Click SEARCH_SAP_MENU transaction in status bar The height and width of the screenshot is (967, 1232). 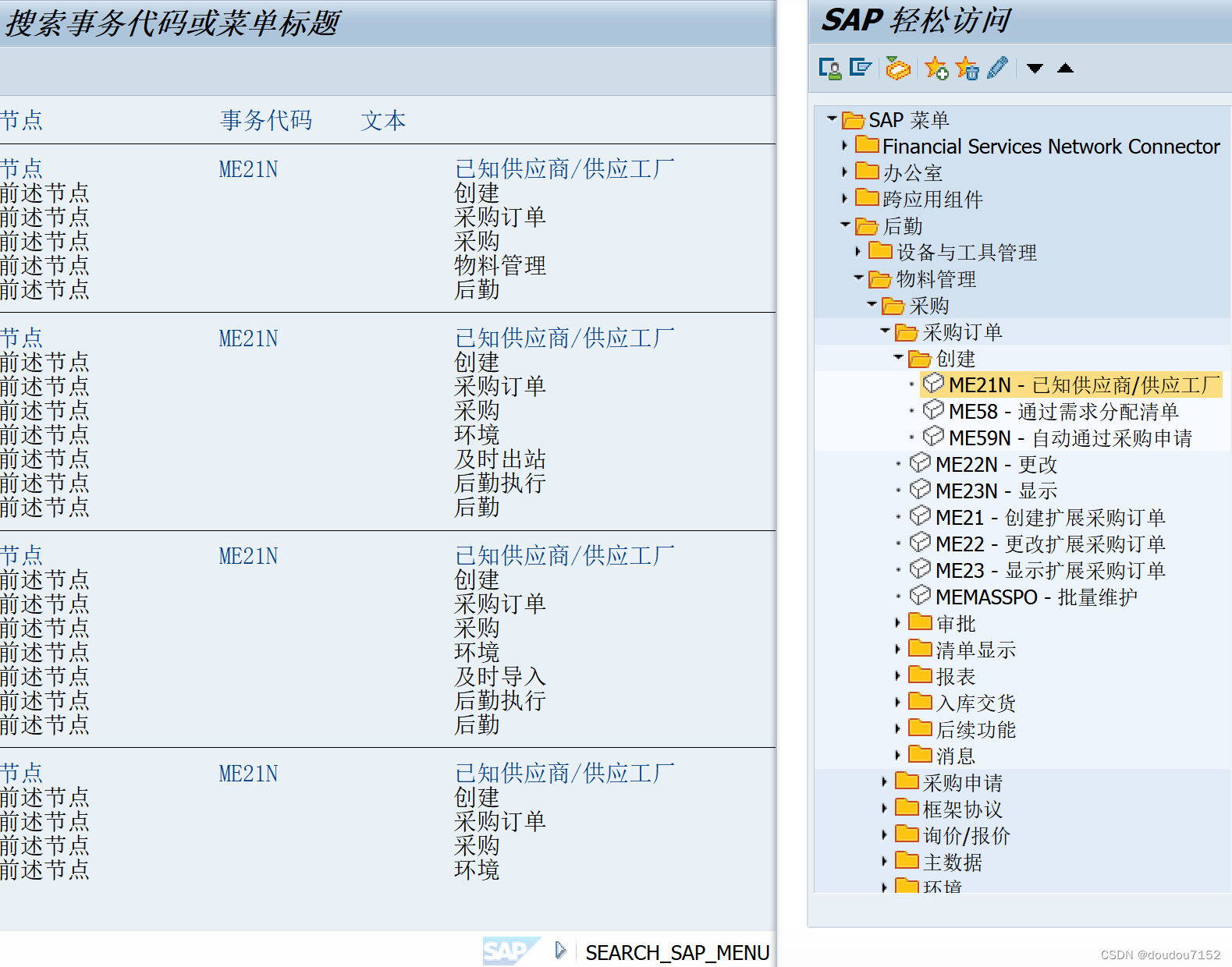(x=677, y=952)
